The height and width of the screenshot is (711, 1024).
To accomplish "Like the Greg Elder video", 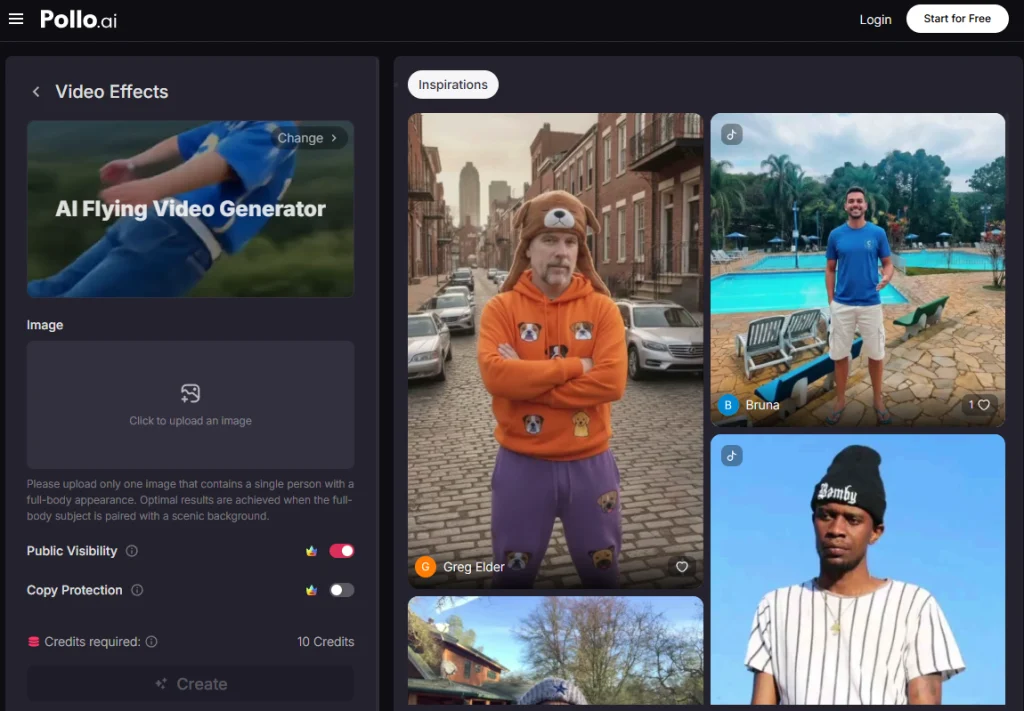I will point(682,567).
